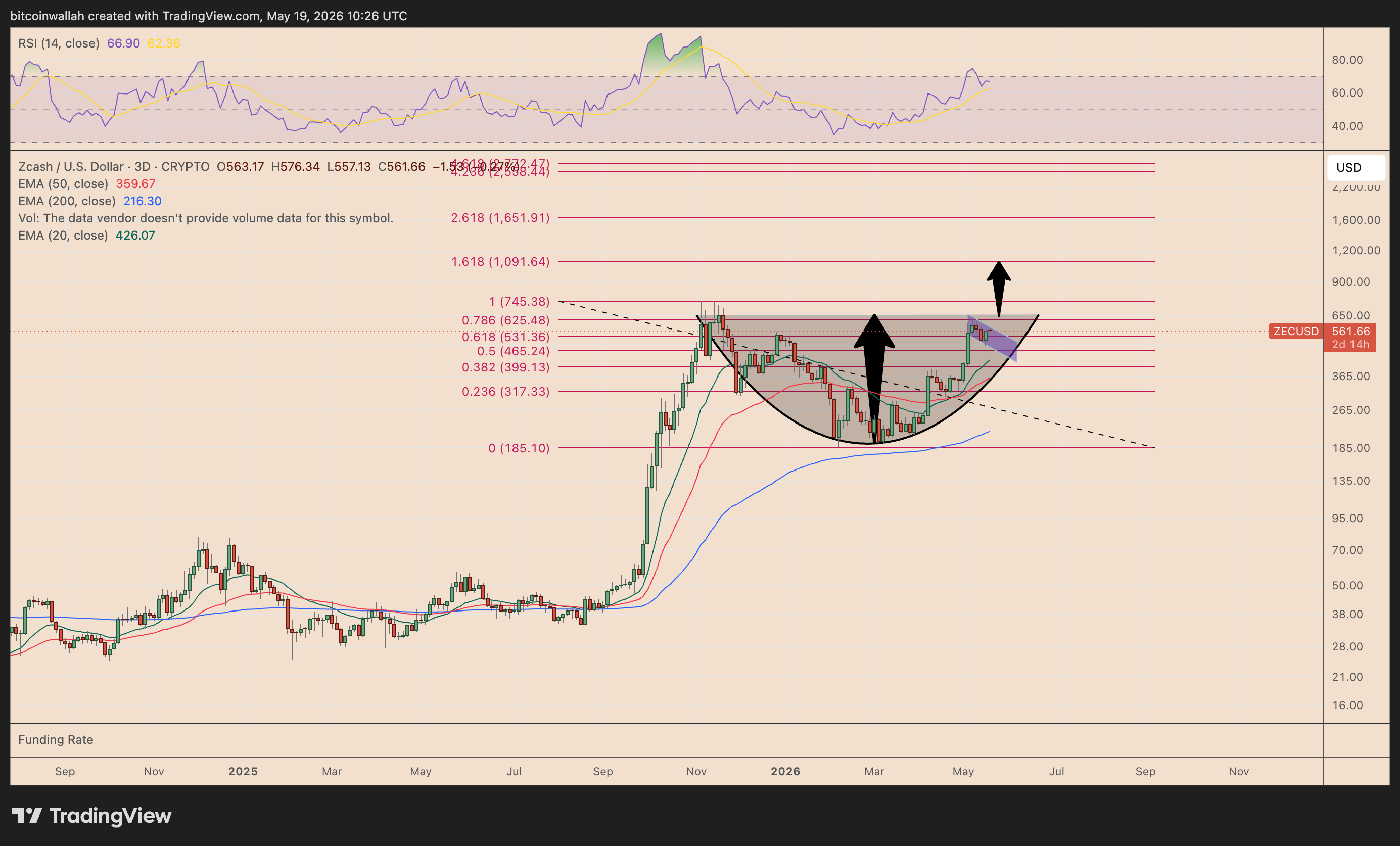The height and width of the screenshot is (846, 1400).
Task: Click the 16.00 price axis label
Action: 1347,705
